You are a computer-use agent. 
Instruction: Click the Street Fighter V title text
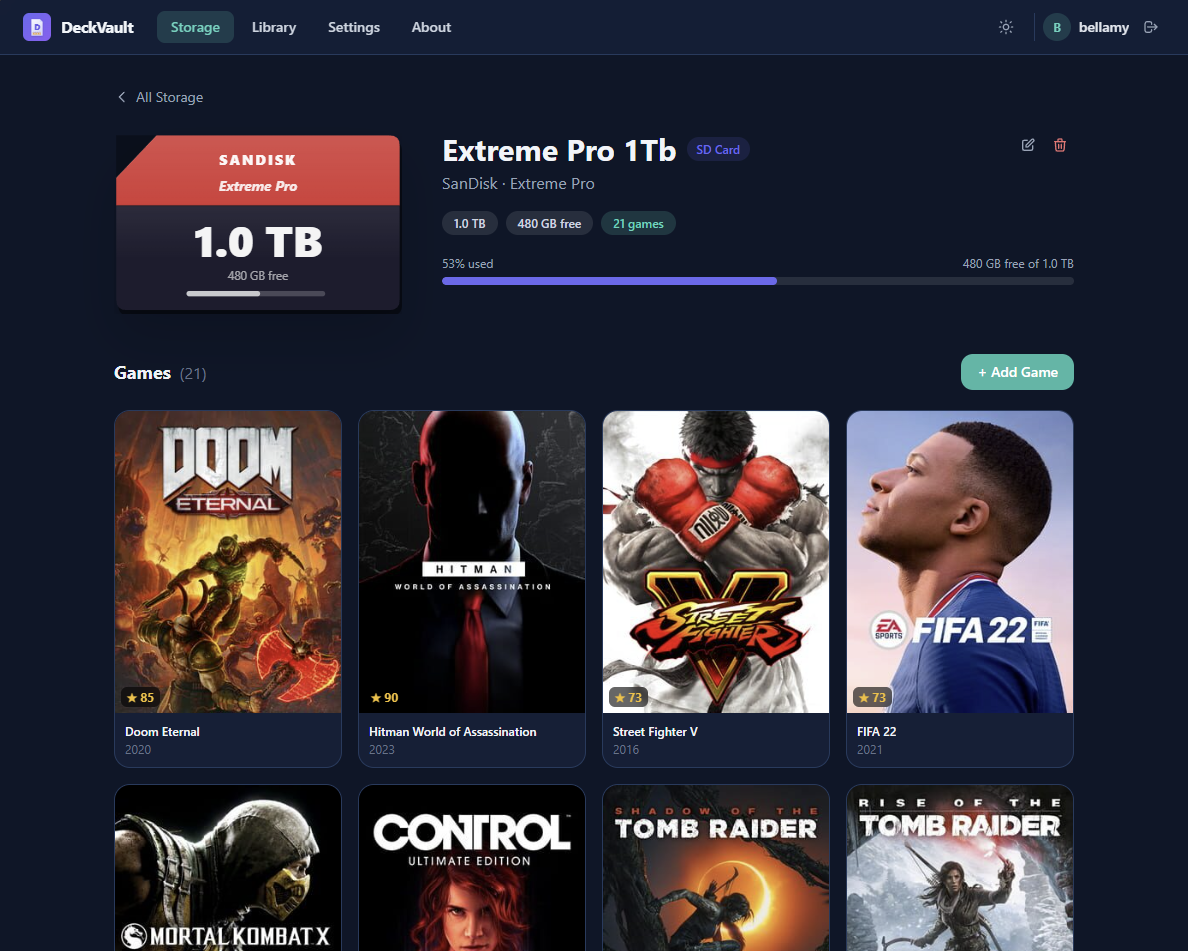coord(655,731)
